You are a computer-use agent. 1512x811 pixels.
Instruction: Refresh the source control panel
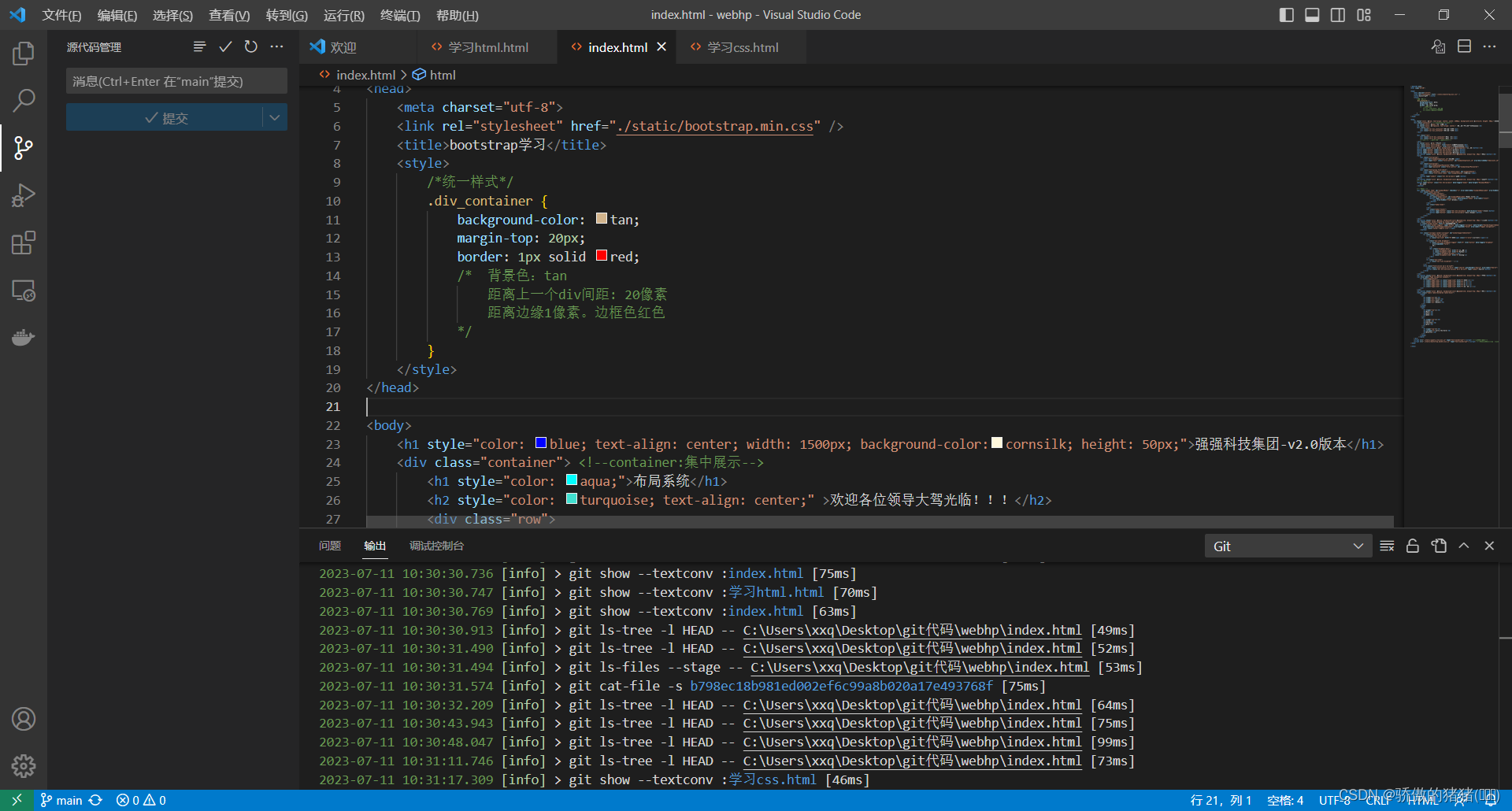pos(250,47)
